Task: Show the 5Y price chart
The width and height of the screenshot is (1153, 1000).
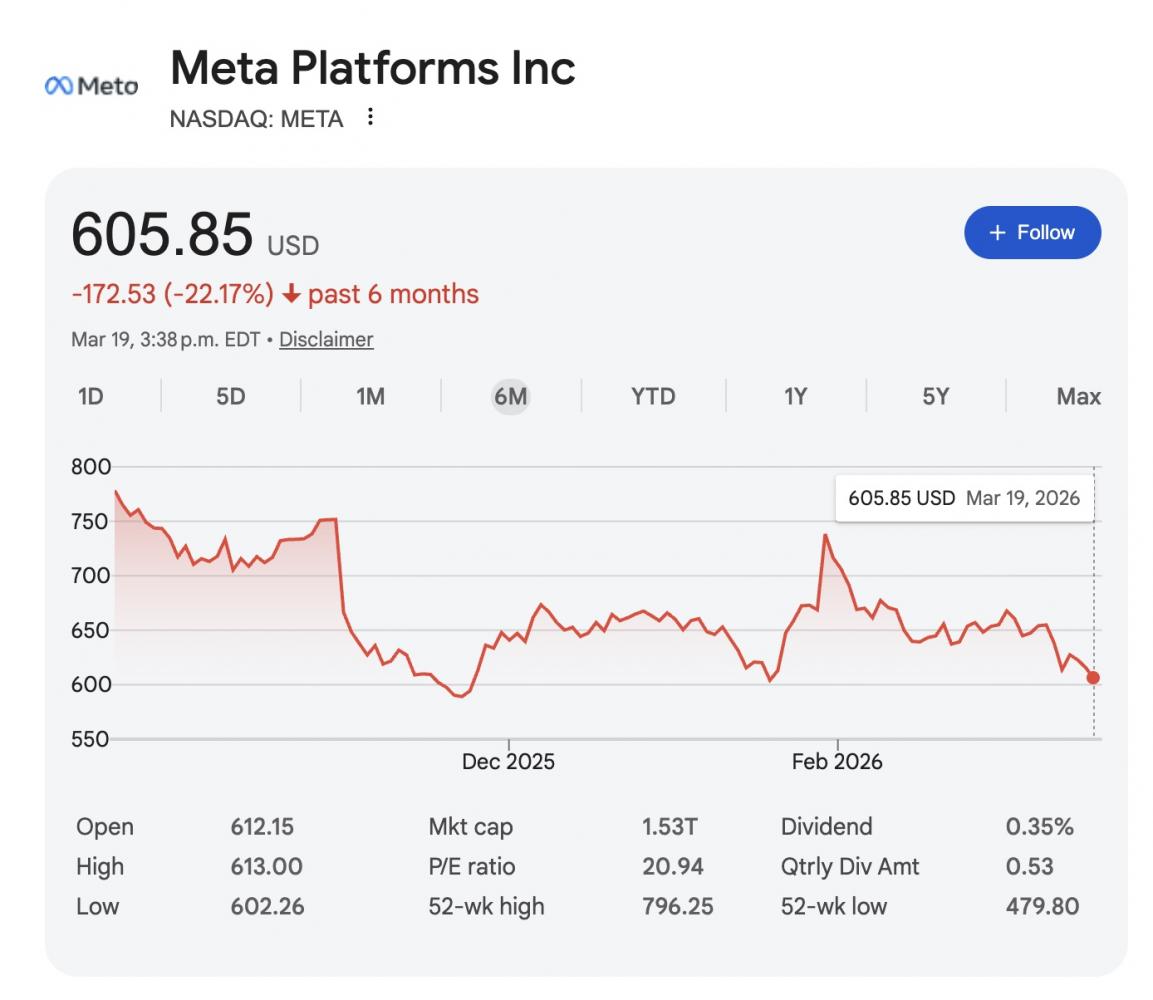Action: pyautogui.click(x=935, y=397)
